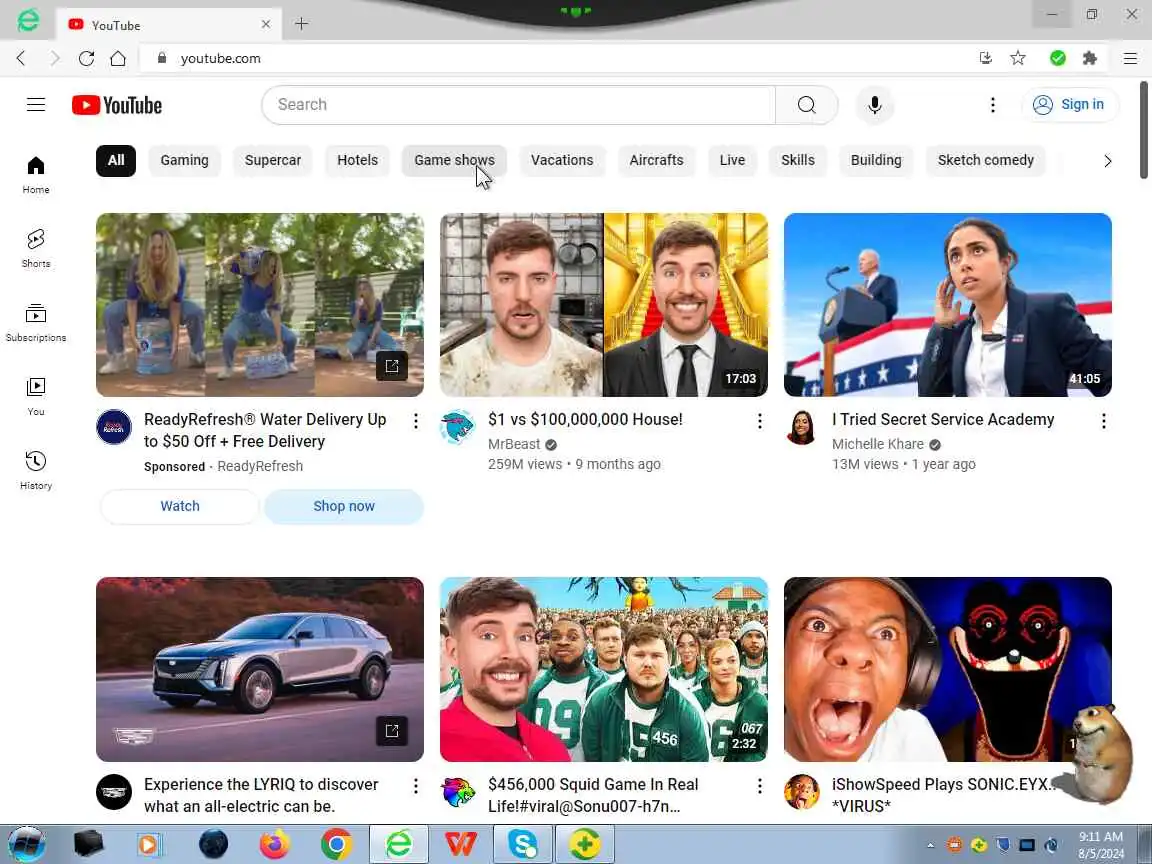Select the Vacations category chip
This screenshot has width=1152, height=864.
point(562,160)
